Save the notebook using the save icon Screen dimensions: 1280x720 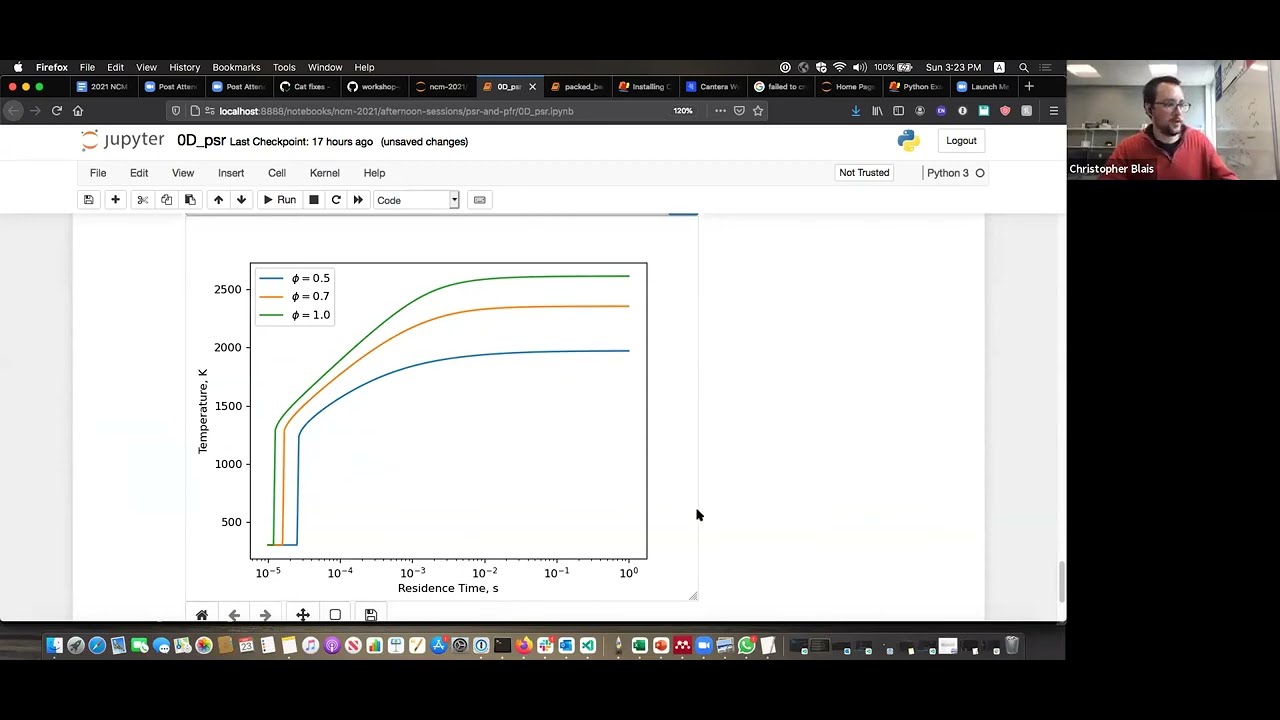tap(88, 200)
